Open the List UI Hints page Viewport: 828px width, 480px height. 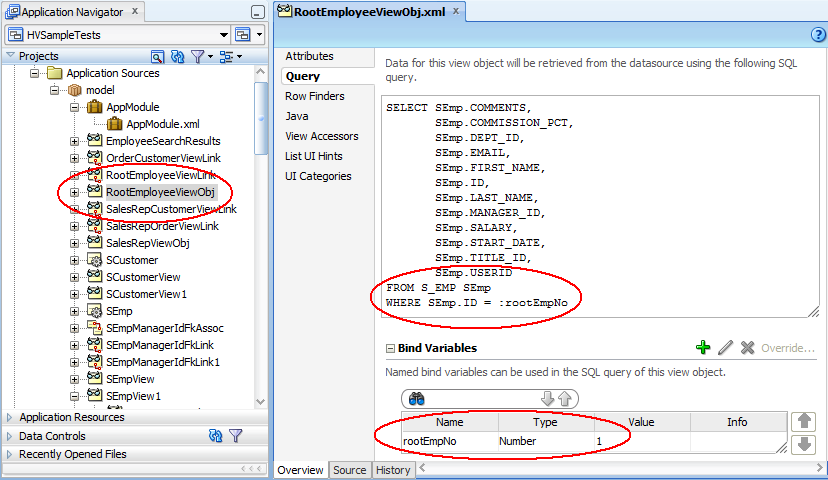coord(314,156)
